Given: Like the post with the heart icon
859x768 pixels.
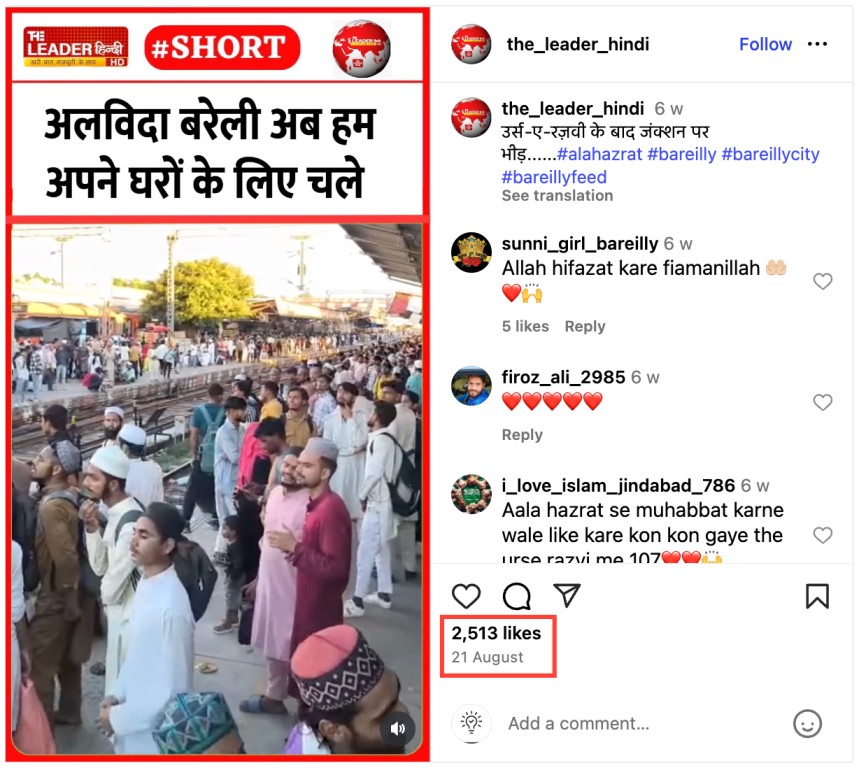Looking at the screenshot, I should [466, 596].
